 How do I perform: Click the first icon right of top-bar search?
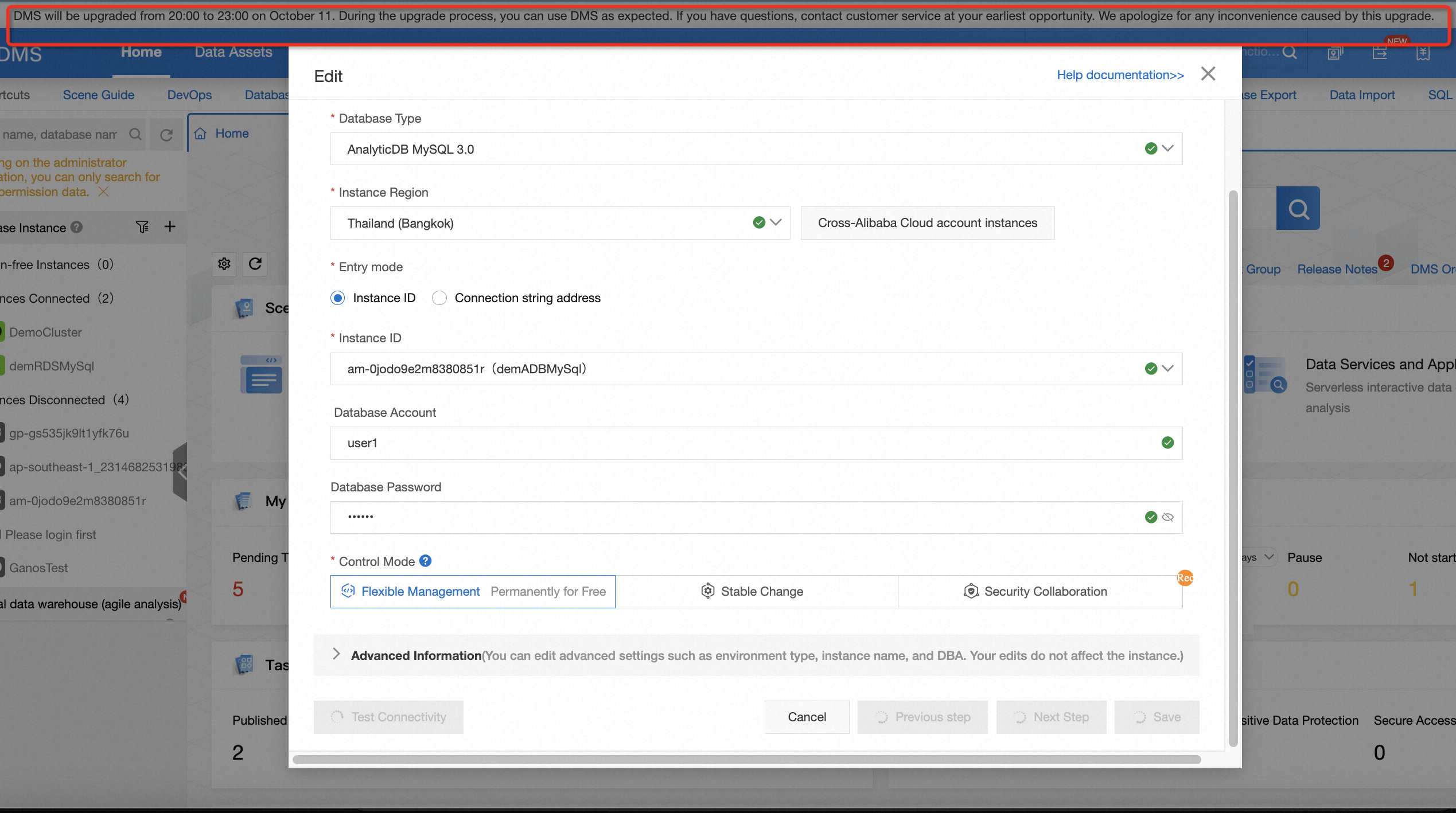pyautogui.click(x=1335, y=53)
